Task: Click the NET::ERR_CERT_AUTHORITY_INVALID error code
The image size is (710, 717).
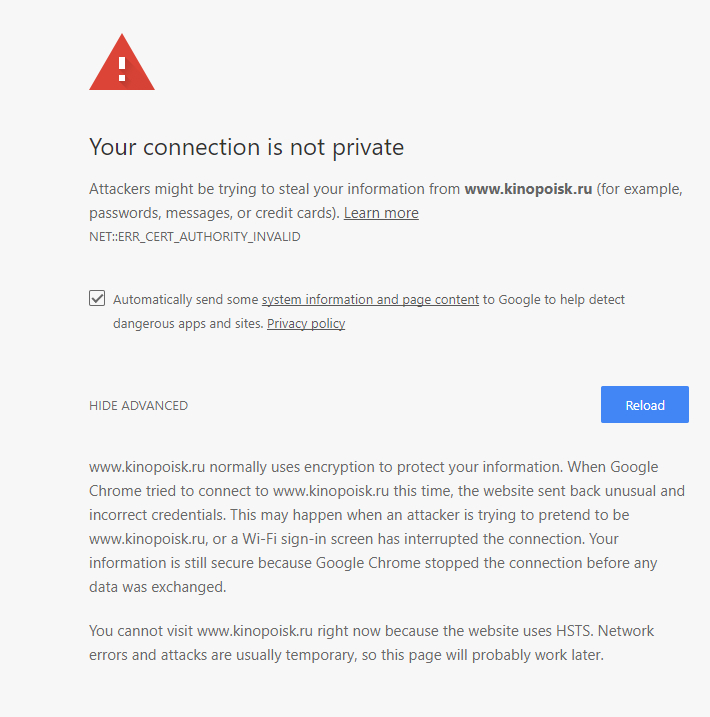Action: click(x=195, y=237)
